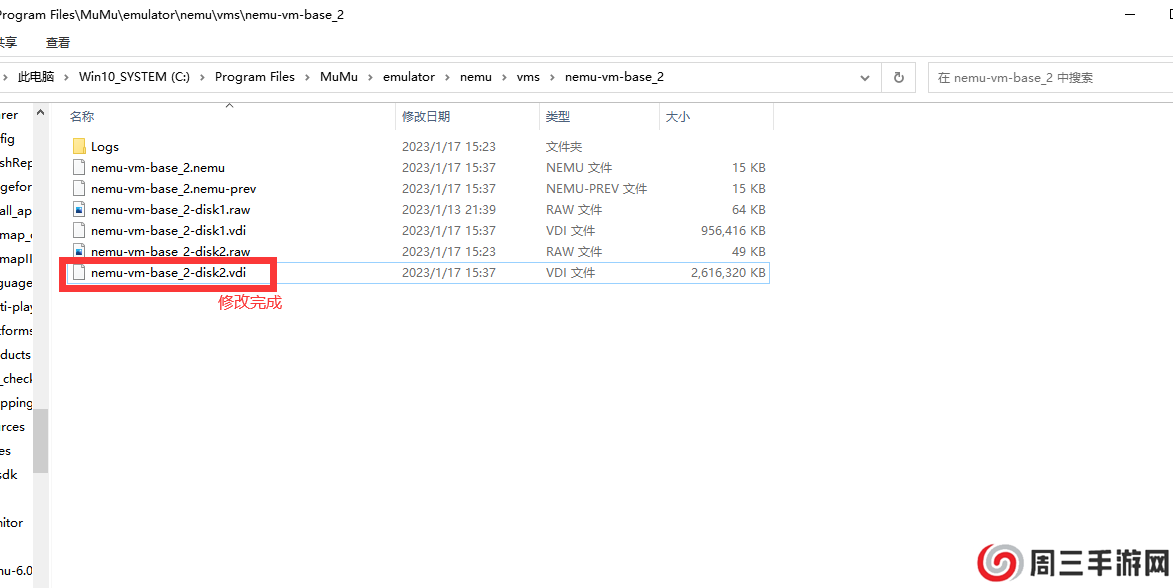Click the nemu-vm-base_2-disk2.vdi file icon
The height and width of the screenshot is (588, 1173).
(x=80, y=273)
